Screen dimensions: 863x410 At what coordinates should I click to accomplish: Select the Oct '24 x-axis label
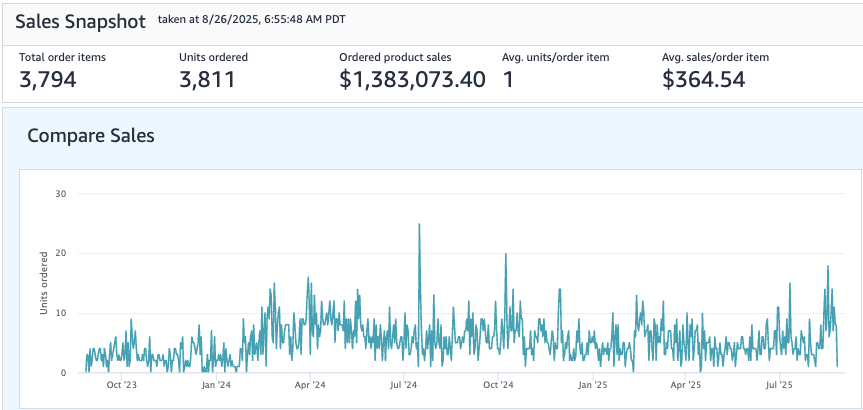click(498, 384)
